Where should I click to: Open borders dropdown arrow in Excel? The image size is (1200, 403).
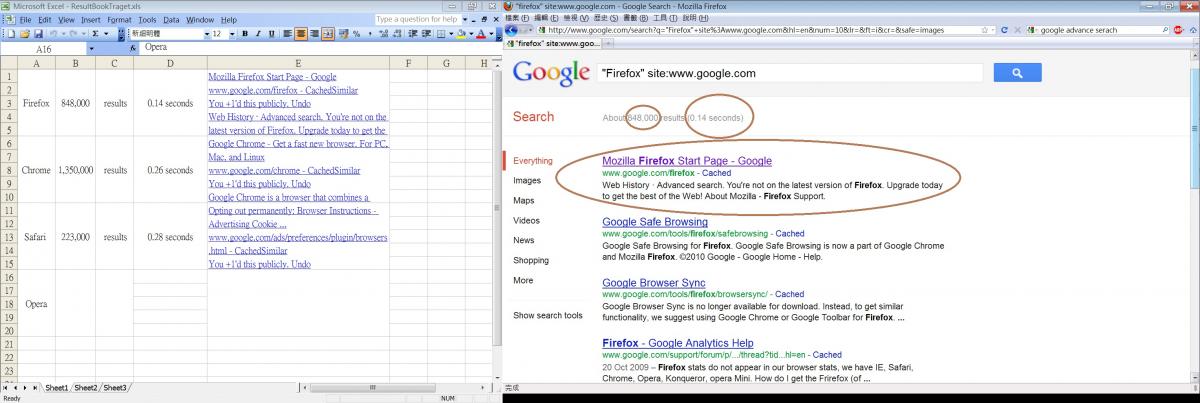click(451, 34)
